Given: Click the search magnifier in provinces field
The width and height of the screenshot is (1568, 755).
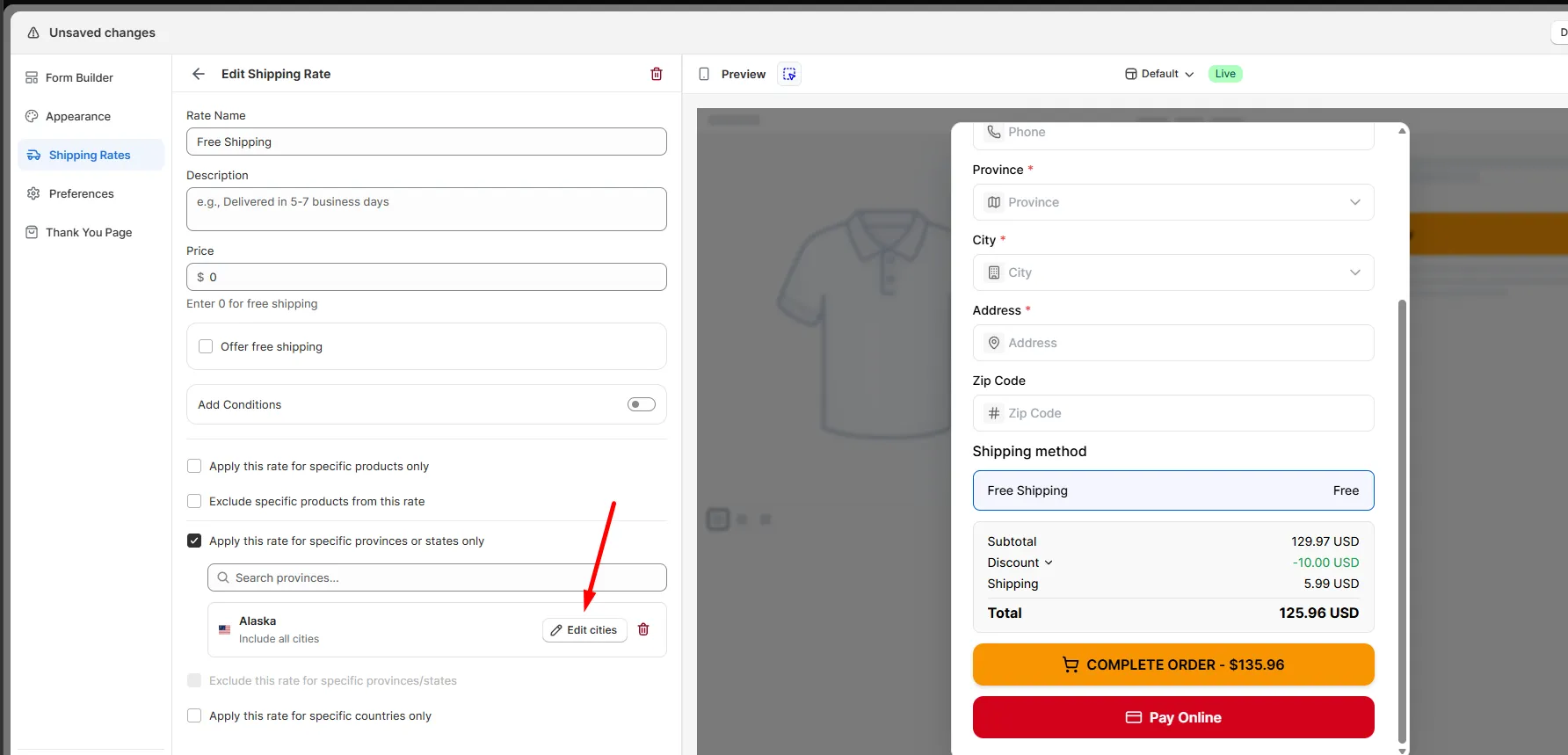Looking at the screenshot, I should point(223,577).
